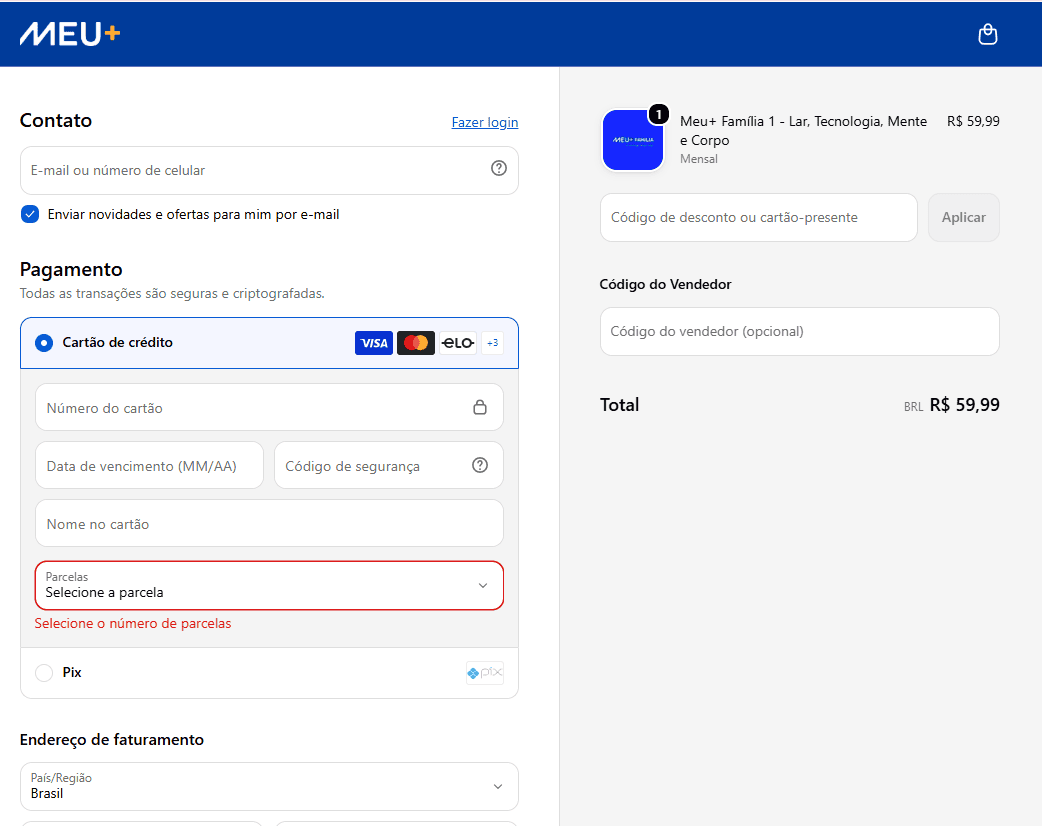Click the total amount R$ 59,99 in bold
Image resolution: width=1042 pixels, height=826 pixels.
tap(964, 405)
